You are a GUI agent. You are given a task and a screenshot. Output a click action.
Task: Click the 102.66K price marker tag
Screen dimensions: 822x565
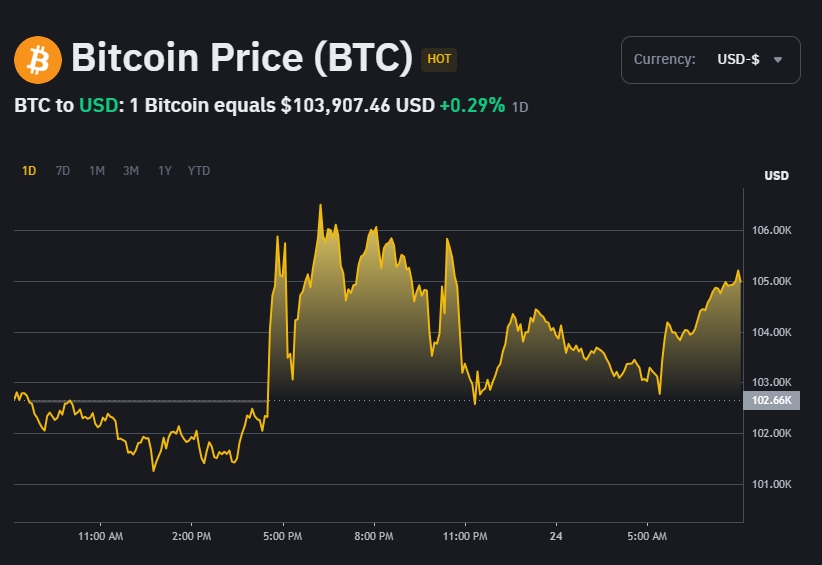point(772,401)
